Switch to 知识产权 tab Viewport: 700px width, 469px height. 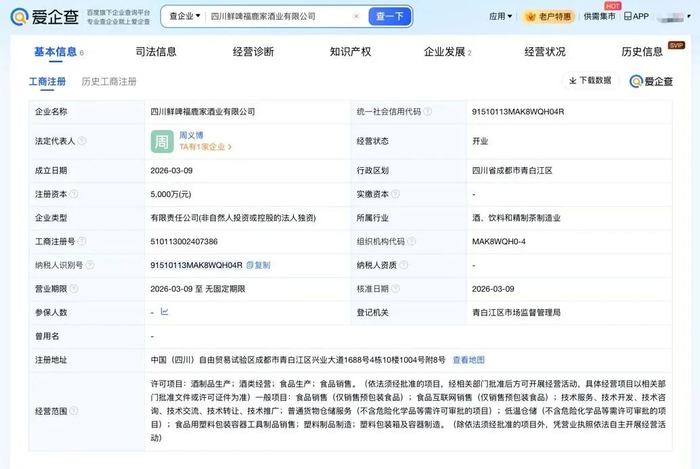click(350, 52)
